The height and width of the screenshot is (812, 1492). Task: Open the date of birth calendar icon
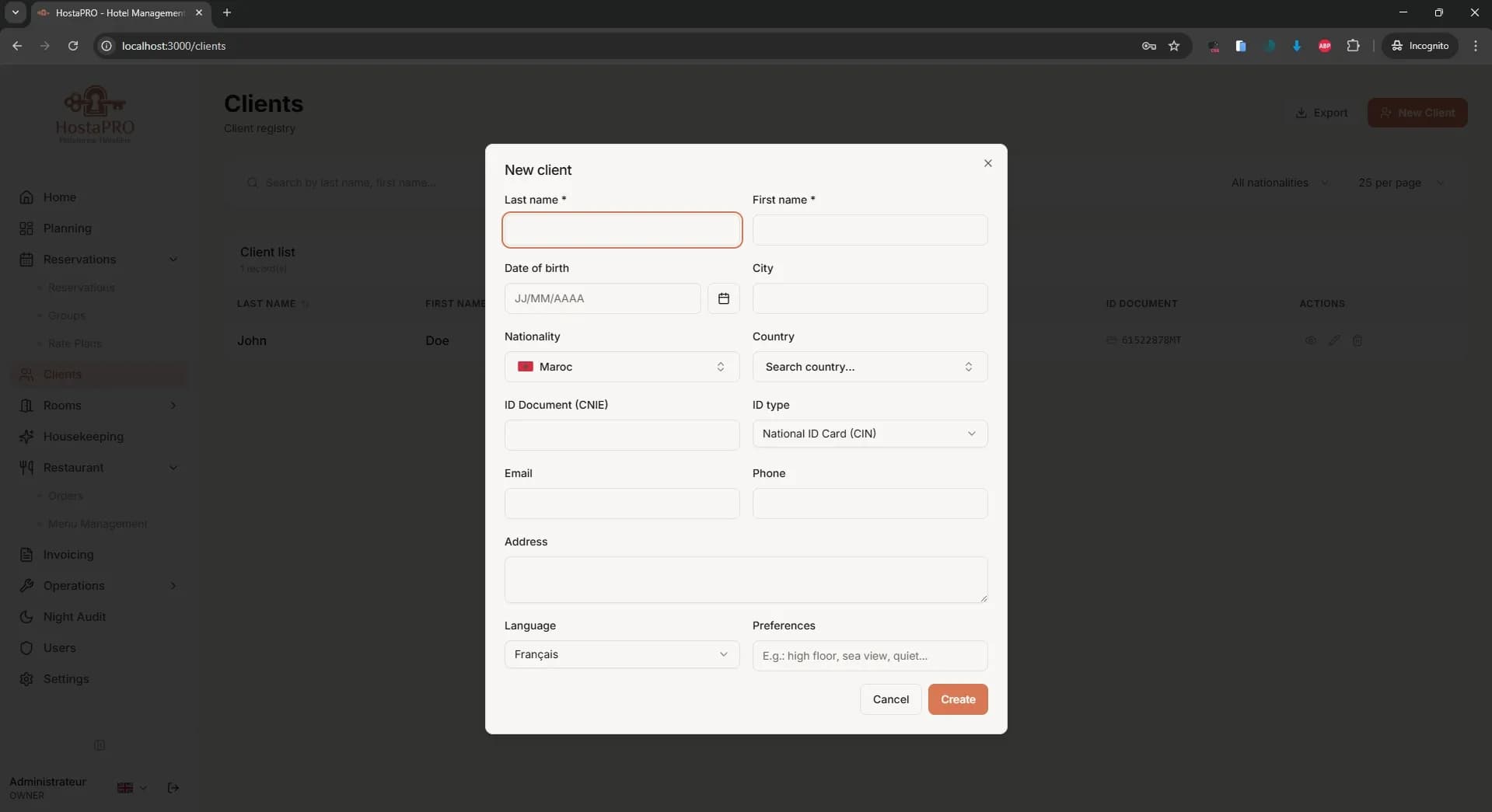tap(724, 298)
